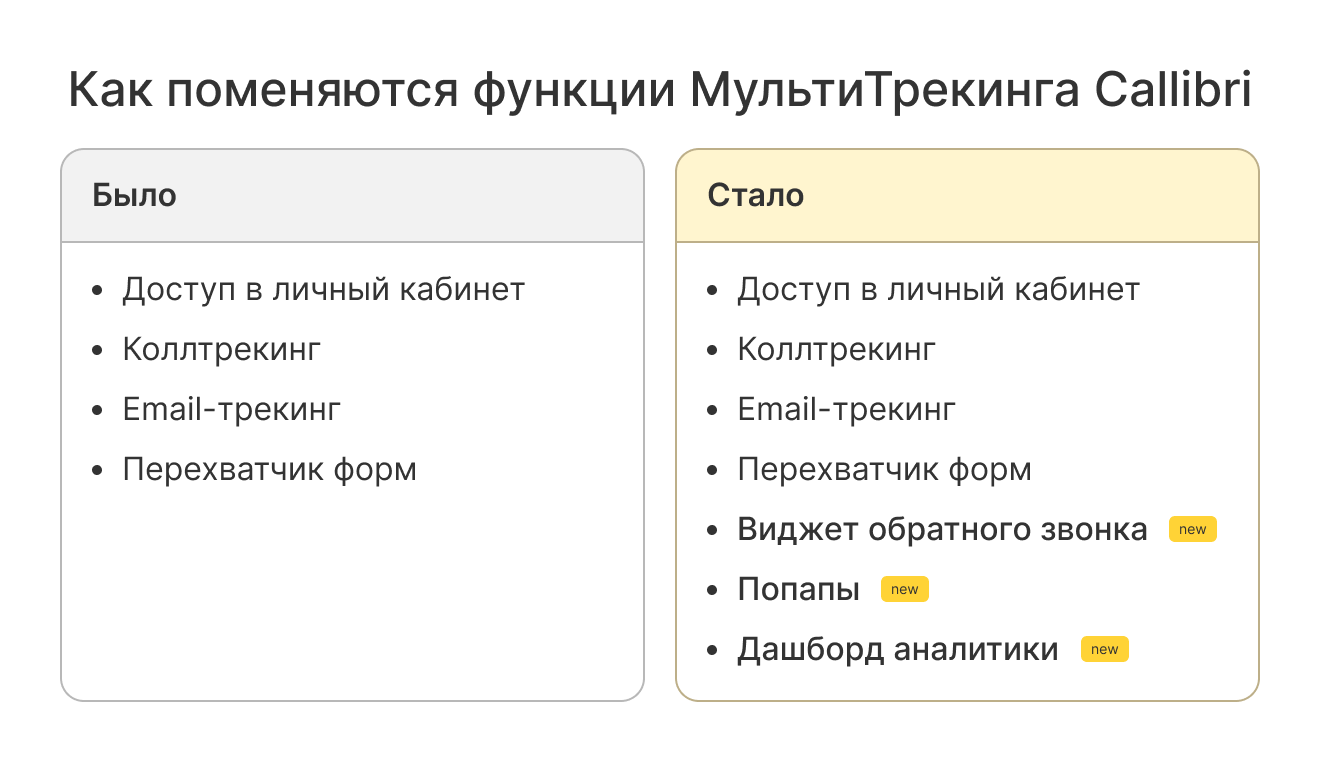This screenshot has height=762, width=1320.
Task: Click Доступ в личный кабинет under Стало
Action: coord(938,290)
